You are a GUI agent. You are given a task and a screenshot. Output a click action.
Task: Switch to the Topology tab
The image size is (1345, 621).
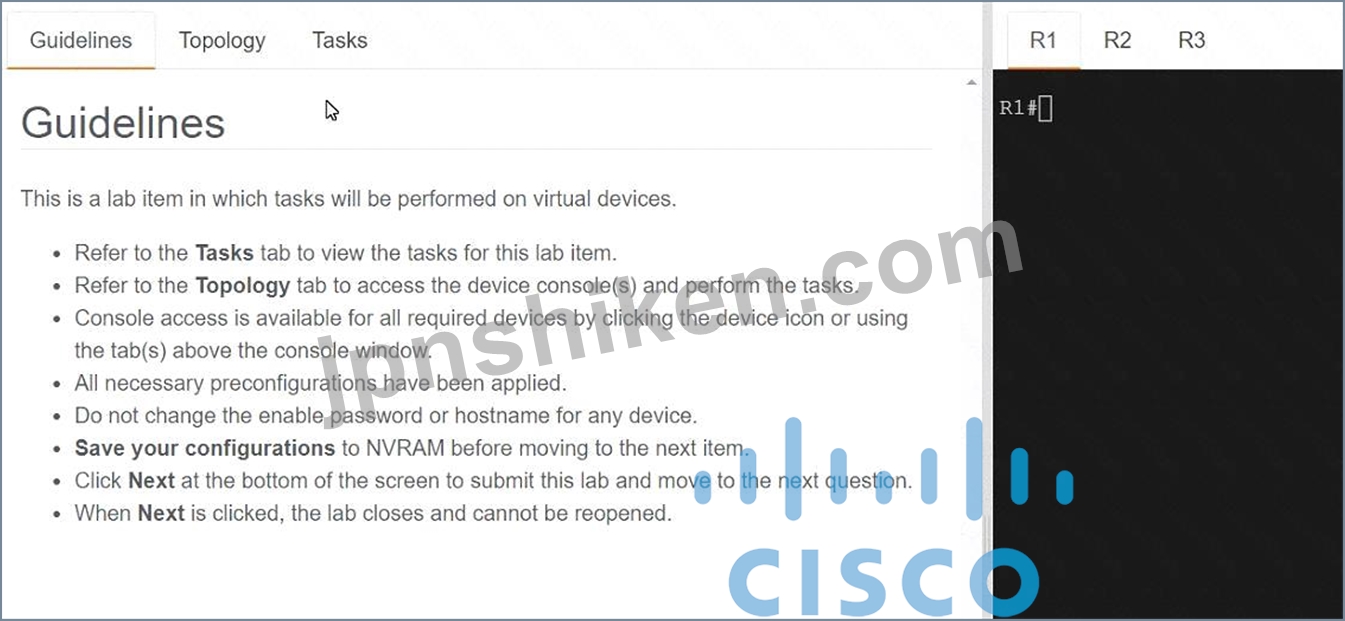pyautogui.click(x=222, y=40)
